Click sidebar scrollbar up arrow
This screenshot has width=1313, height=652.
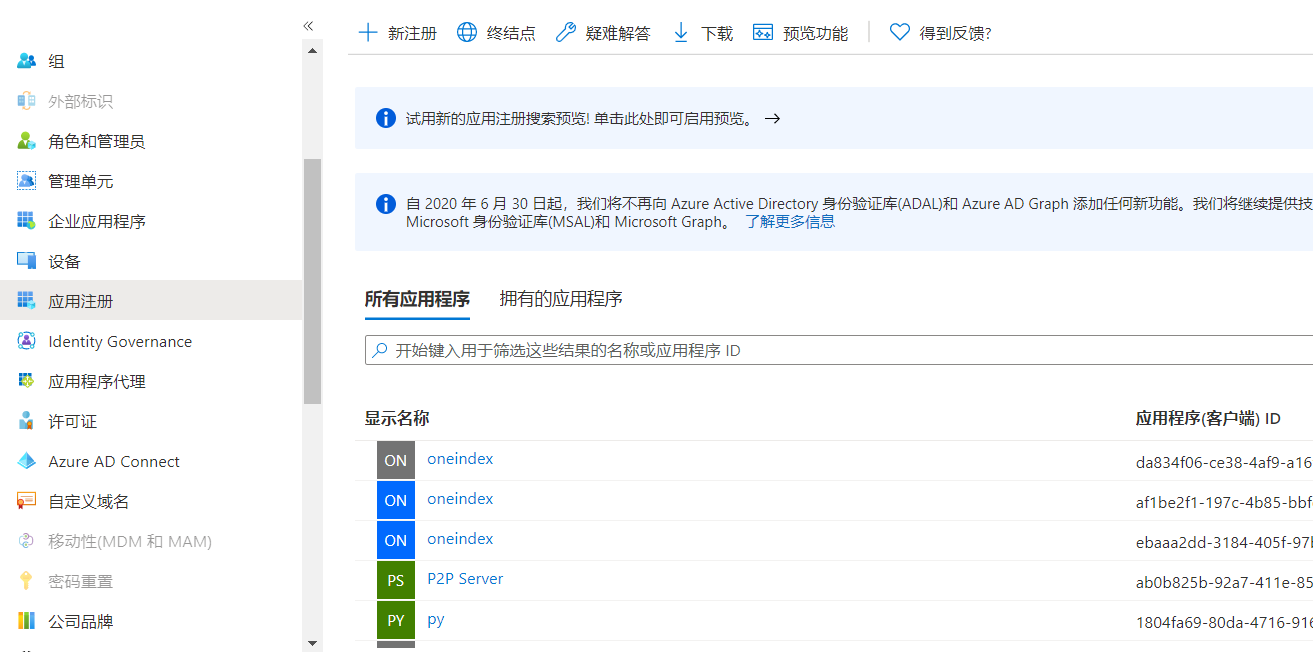pos(313,49)
